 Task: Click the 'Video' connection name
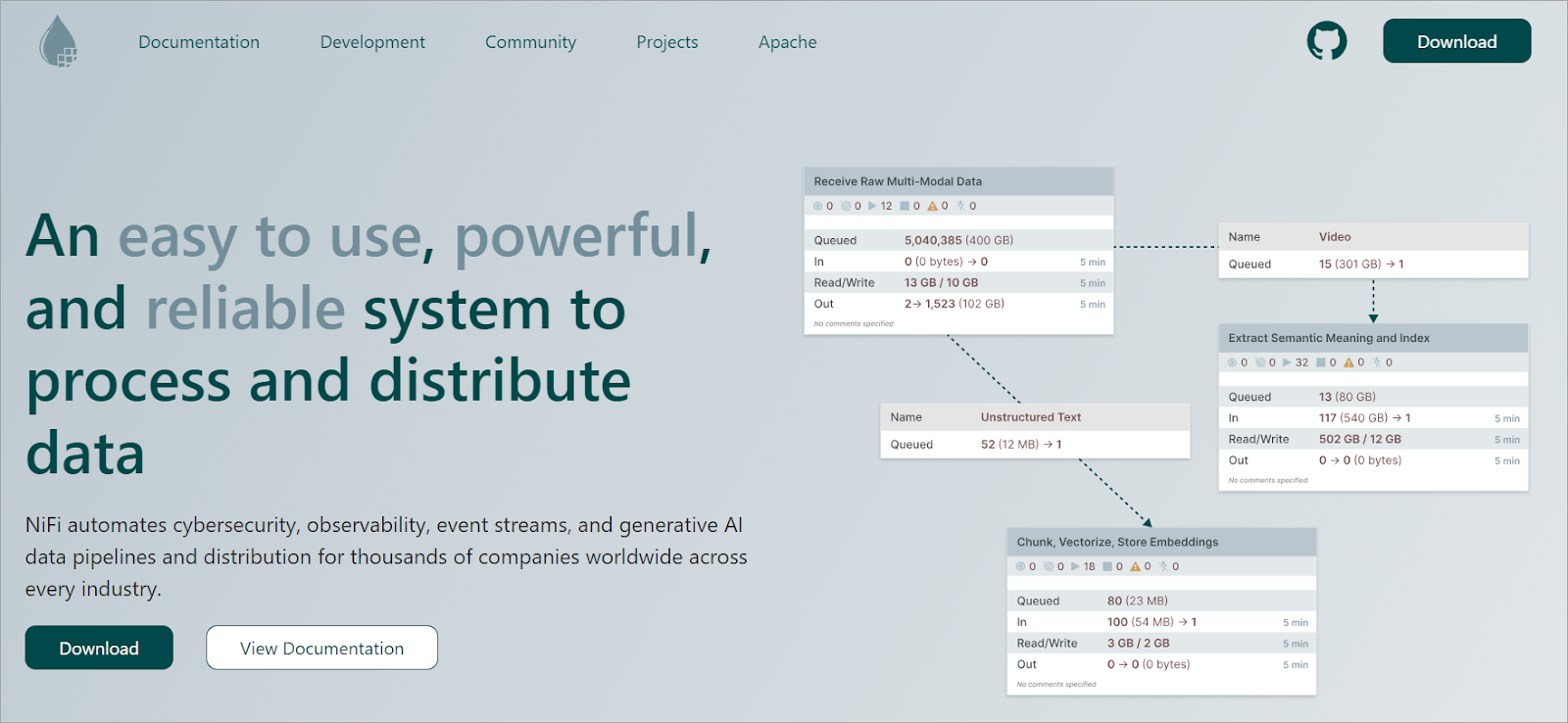click(1335, 237)
